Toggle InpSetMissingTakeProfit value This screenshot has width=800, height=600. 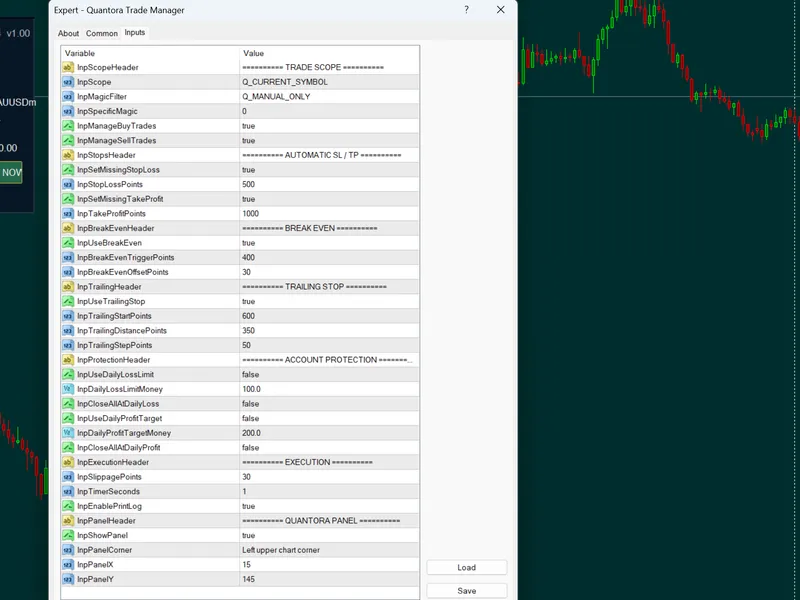tap(330, 199)
